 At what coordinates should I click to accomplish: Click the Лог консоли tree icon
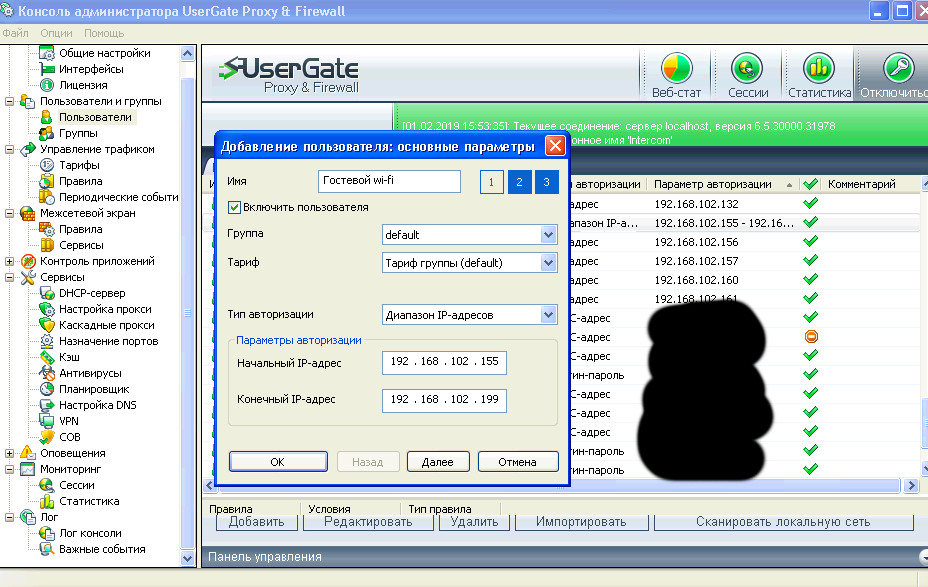[47, 533]
